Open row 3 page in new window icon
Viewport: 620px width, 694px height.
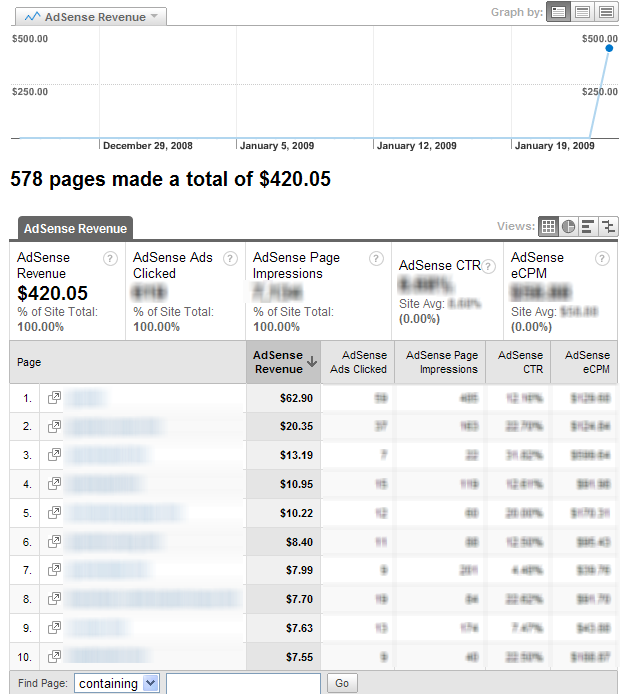54,455
